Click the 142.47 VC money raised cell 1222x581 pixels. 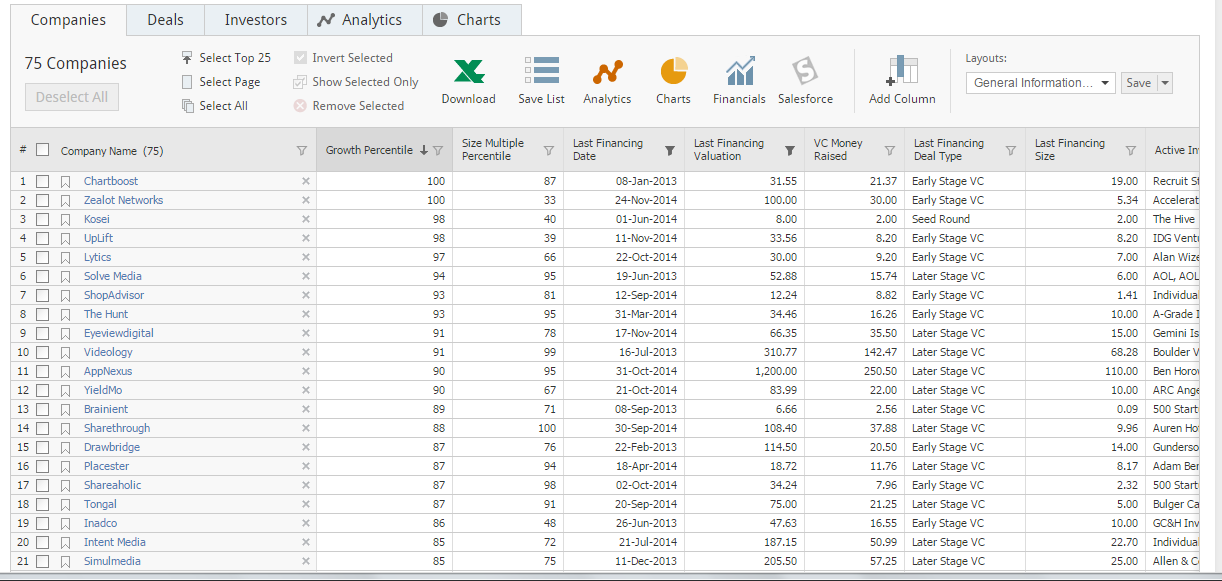click(x=854, y=353)
